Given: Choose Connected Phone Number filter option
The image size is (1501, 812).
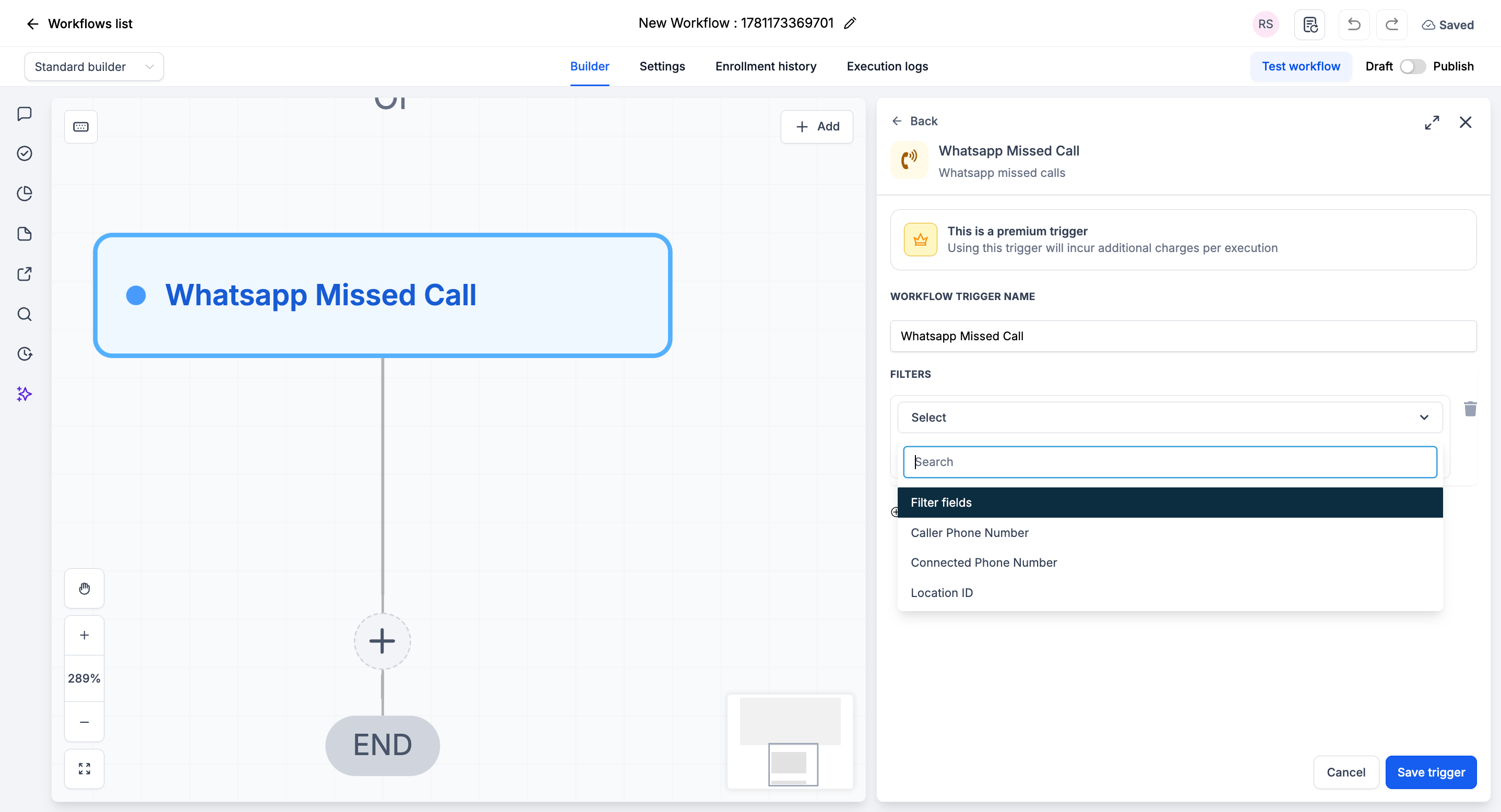Looking at the screenshot, I should point(1170,563).
